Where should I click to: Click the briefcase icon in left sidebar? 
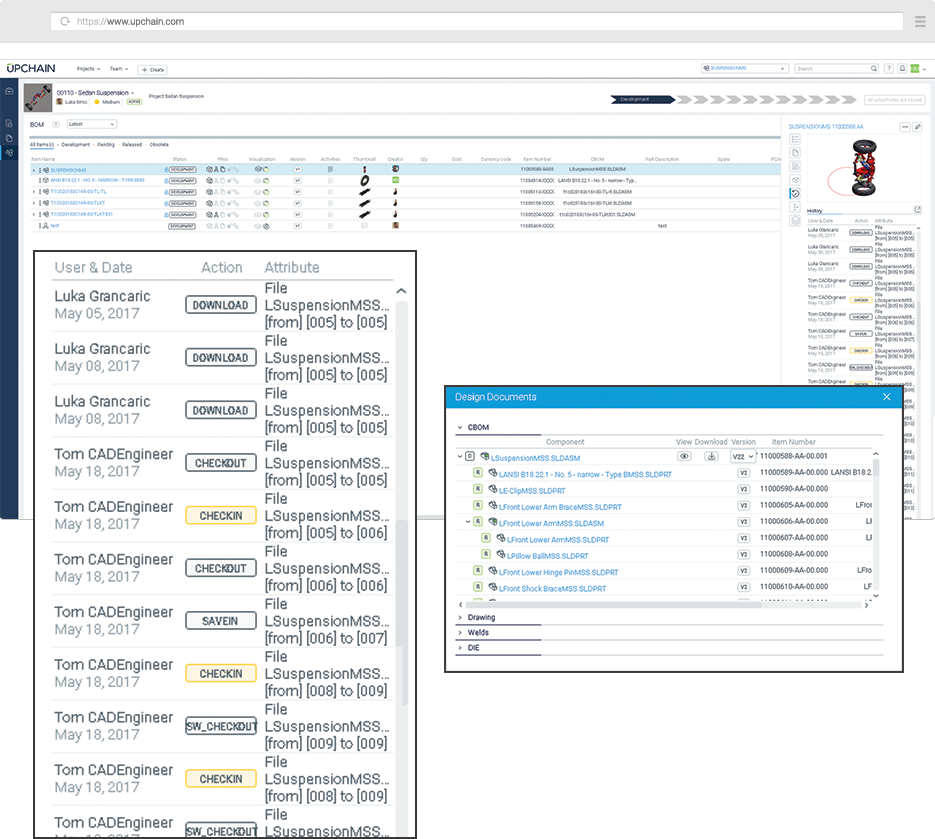(9, 91)
